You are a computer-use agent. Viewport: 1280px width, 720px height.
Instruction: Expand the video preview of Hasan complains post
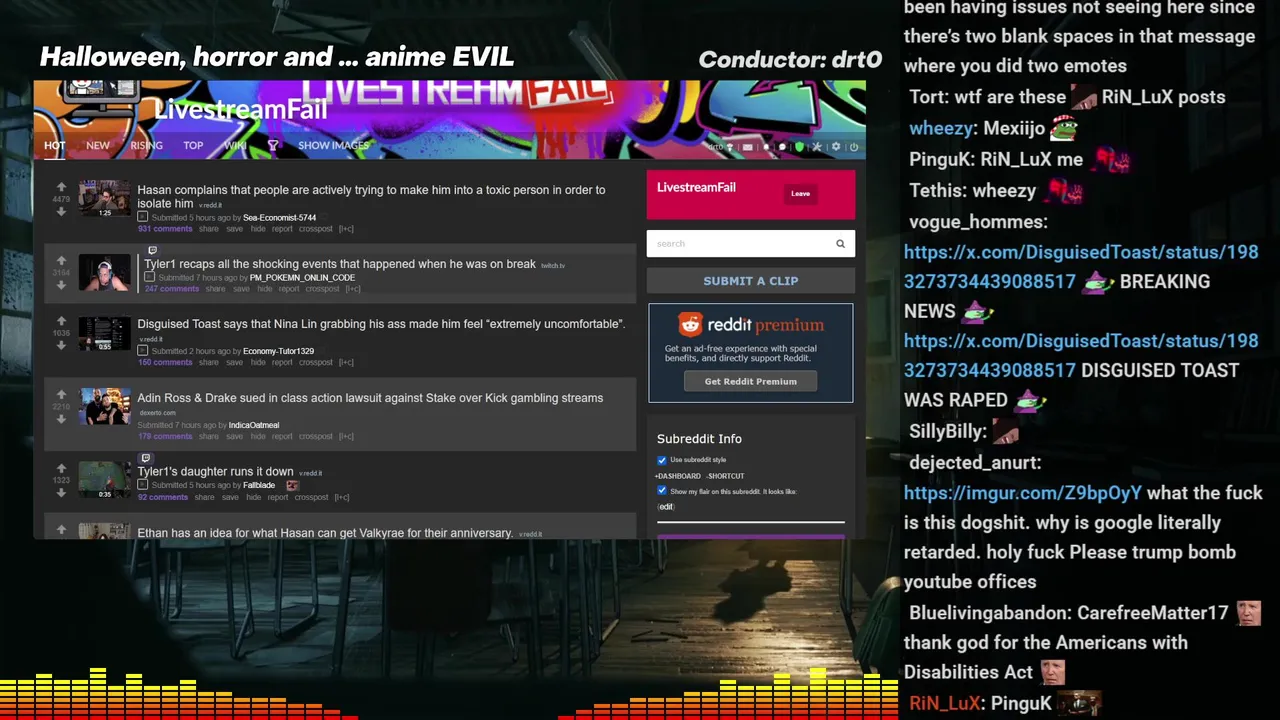click(x=142, y=217)
